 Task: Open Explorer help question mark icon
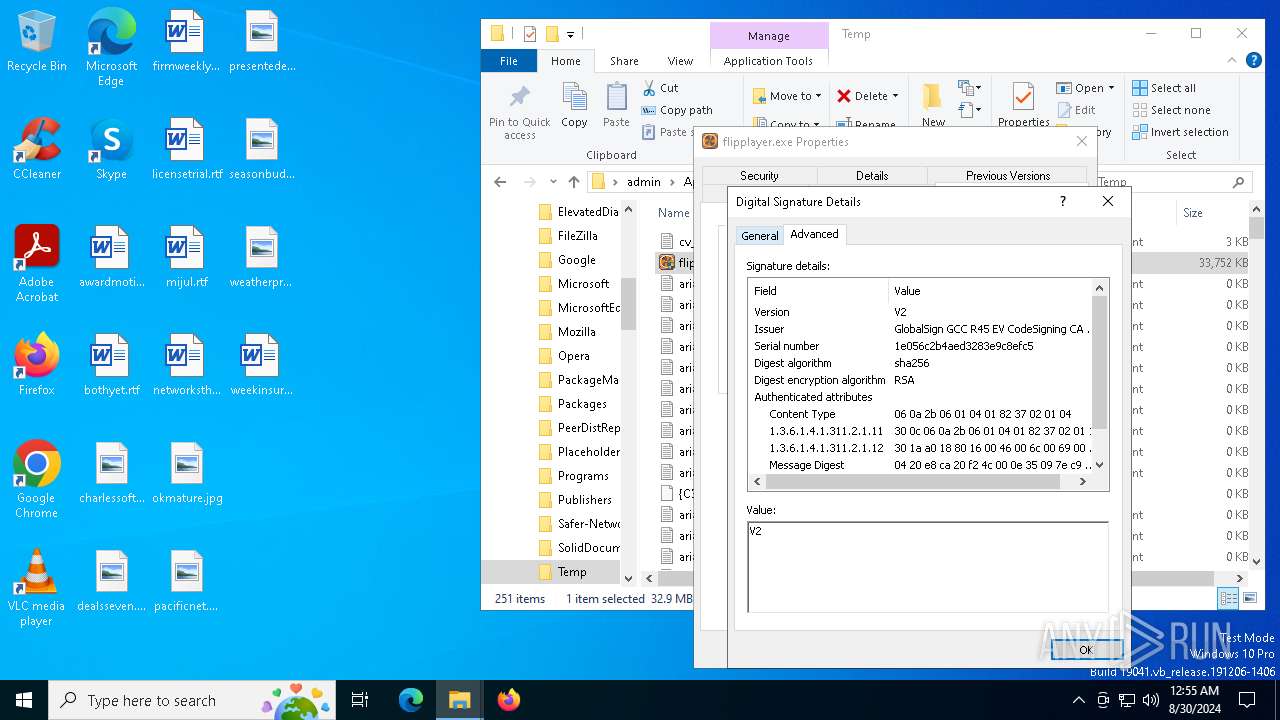point(1253,61)
